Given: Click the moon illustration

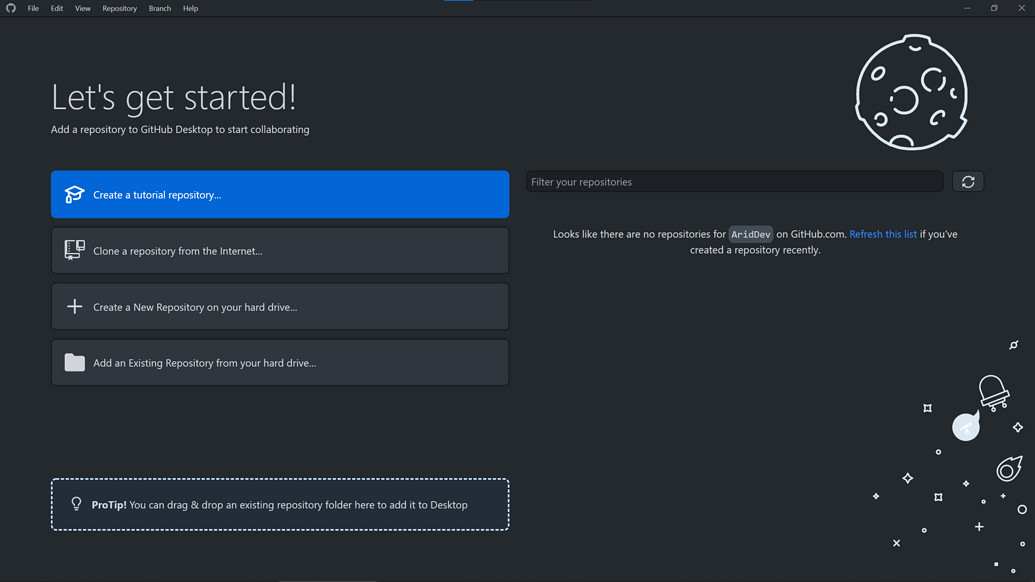Looking at the screenshot, I should pos(911,93).
